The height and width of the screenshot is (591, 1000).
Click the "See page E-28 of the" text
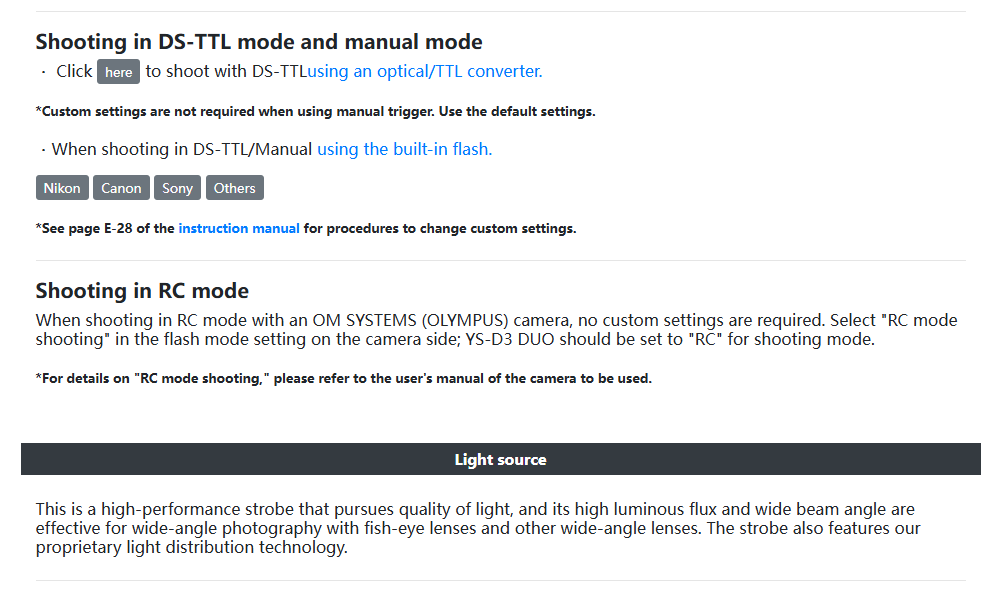click(106, 228)
